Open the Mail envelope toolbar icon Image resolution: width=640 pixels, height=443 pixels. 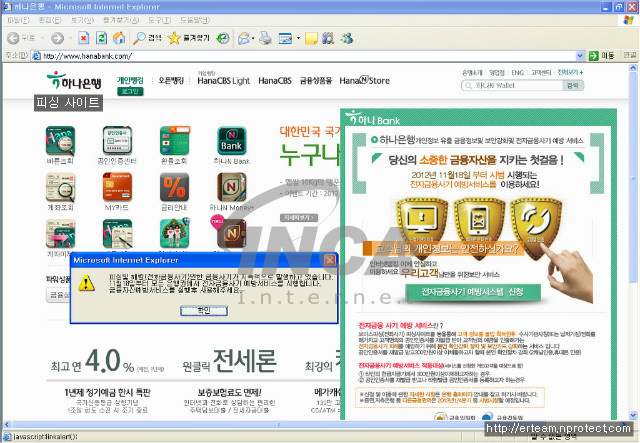244,38
